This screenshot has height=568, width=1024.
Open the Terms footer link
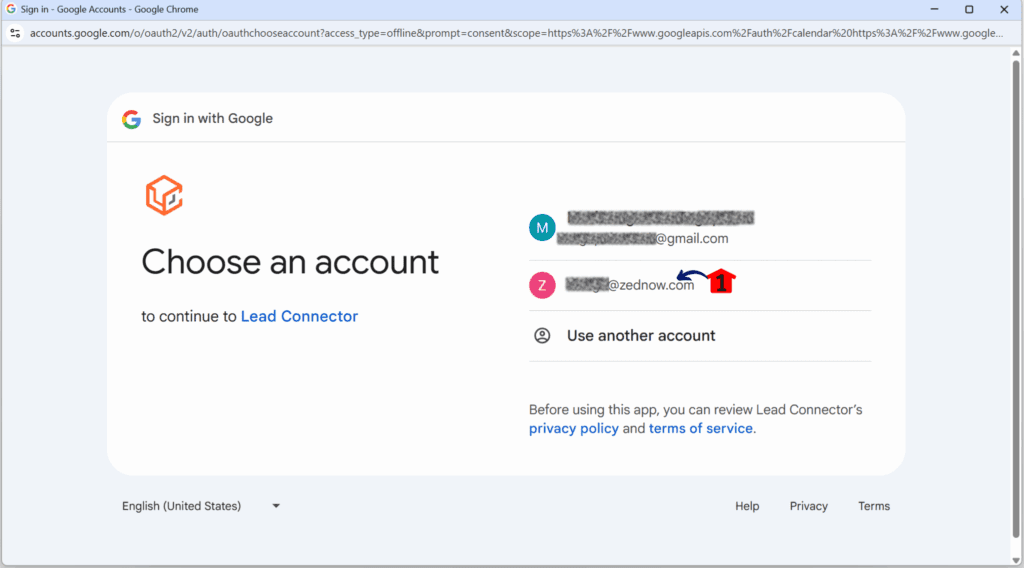click(874, 506)
